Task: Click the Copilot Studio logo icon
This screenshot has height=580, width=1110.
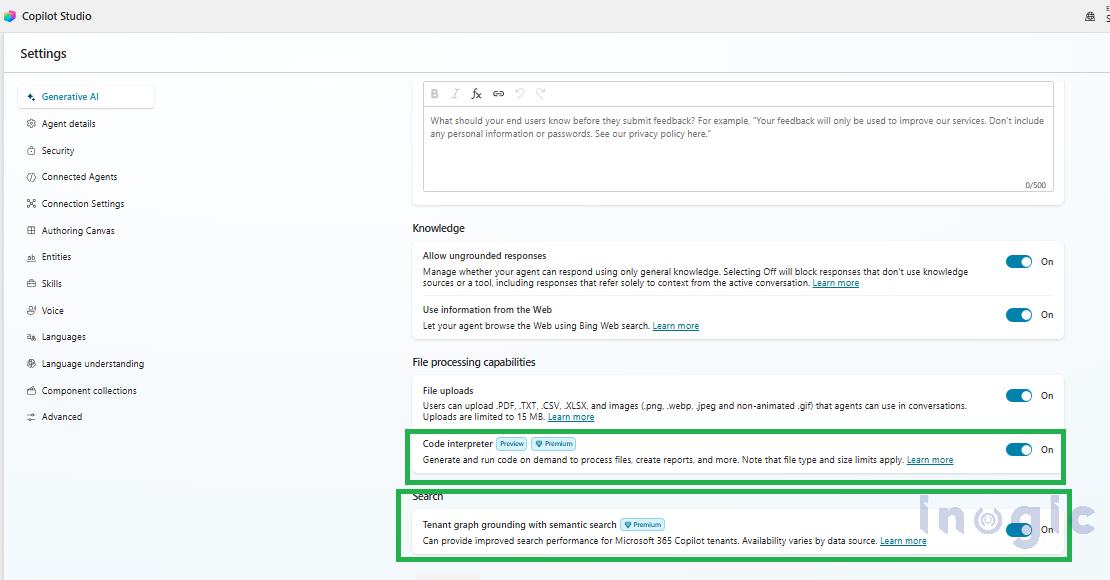Action: point(9,16)
